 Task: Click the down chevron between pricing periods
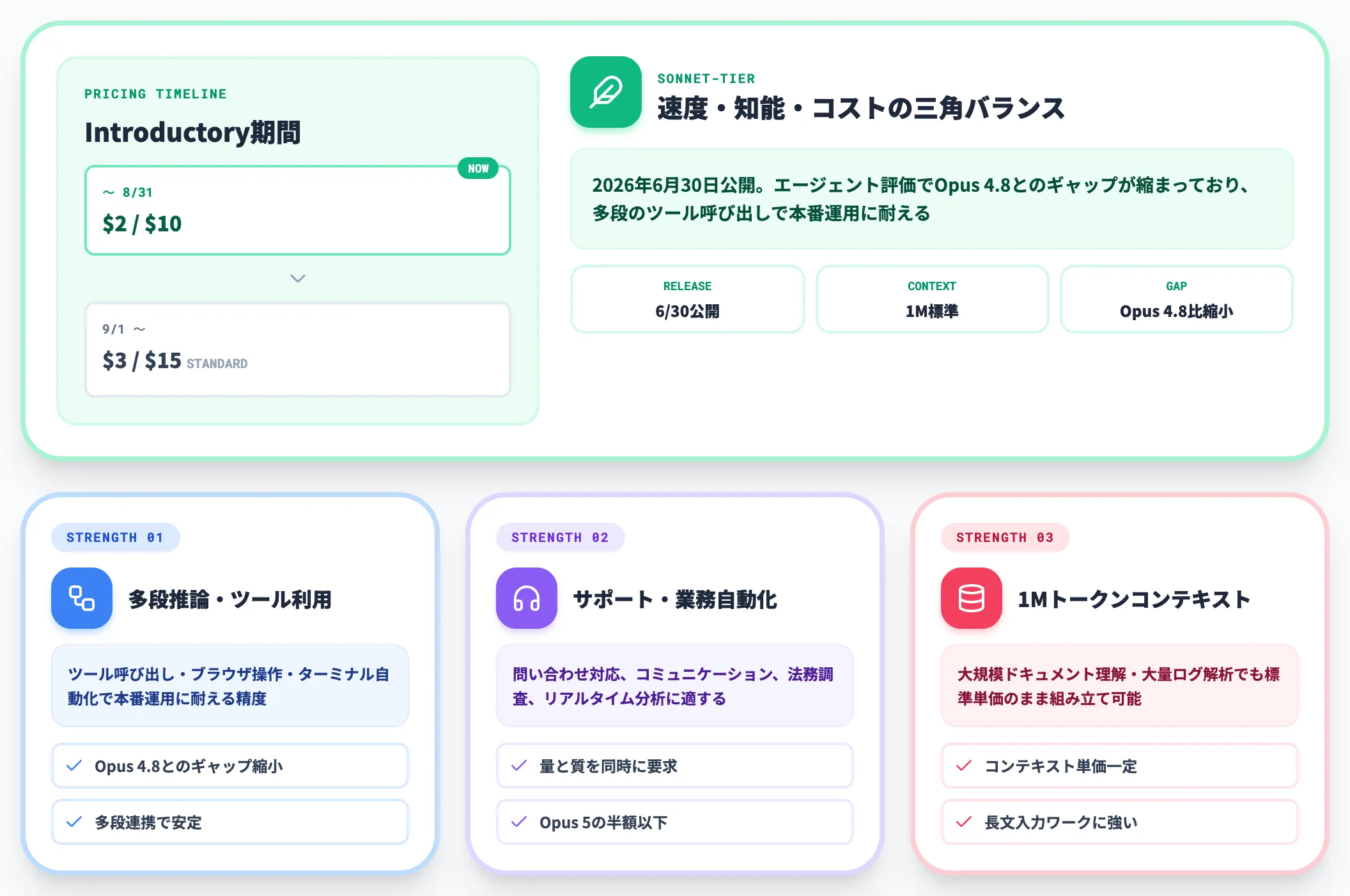tap(298, 279)
